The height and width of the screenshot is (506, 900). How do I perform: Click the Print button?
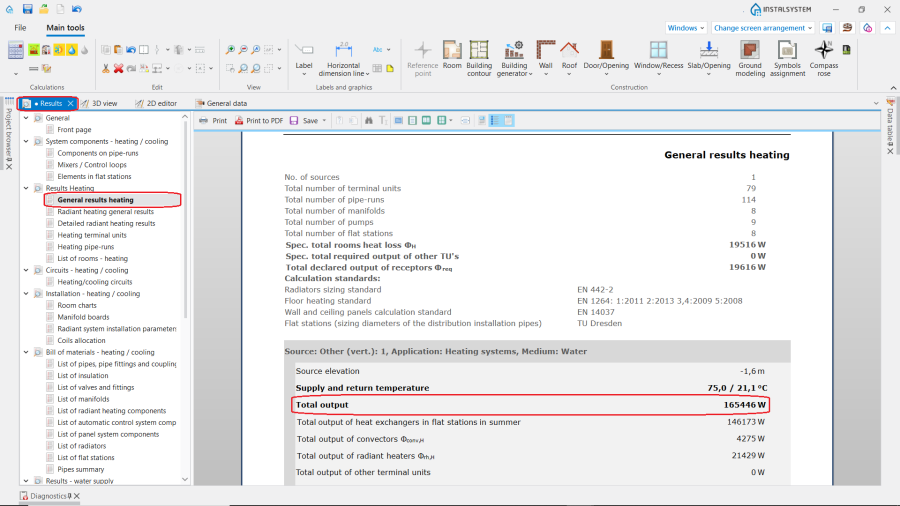pos(213,120)
